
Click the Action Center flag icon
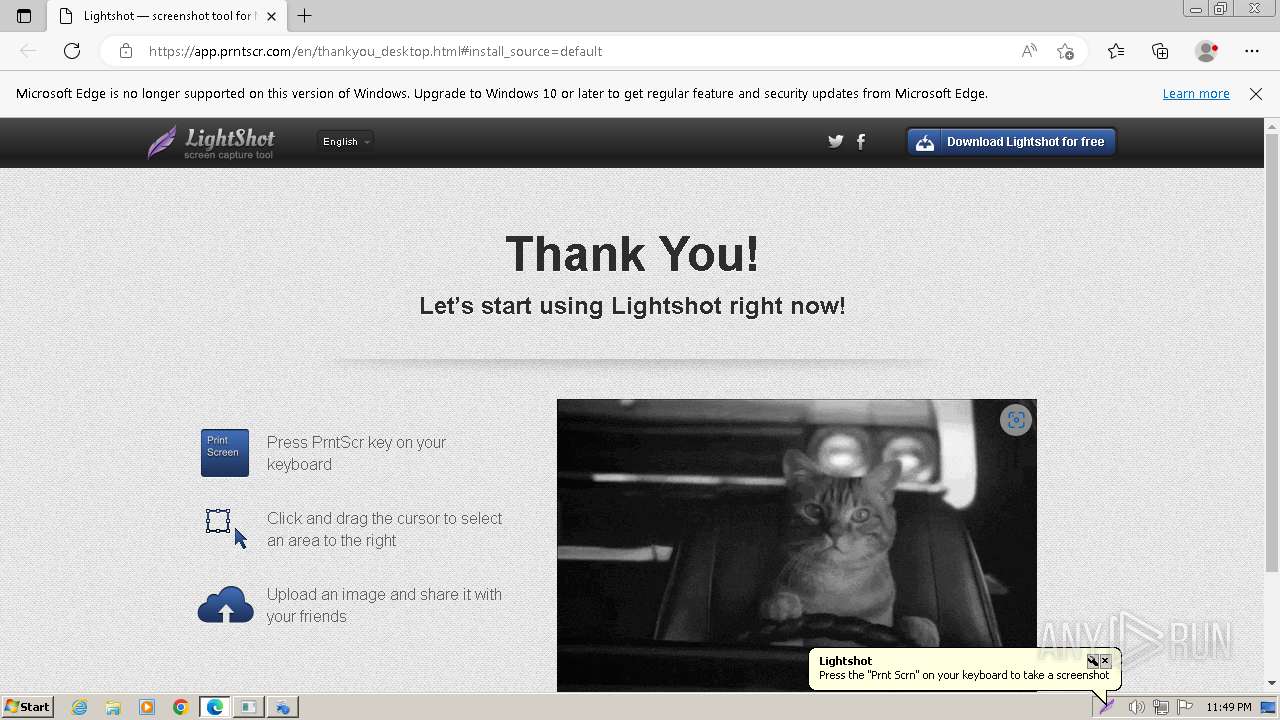1185,707
